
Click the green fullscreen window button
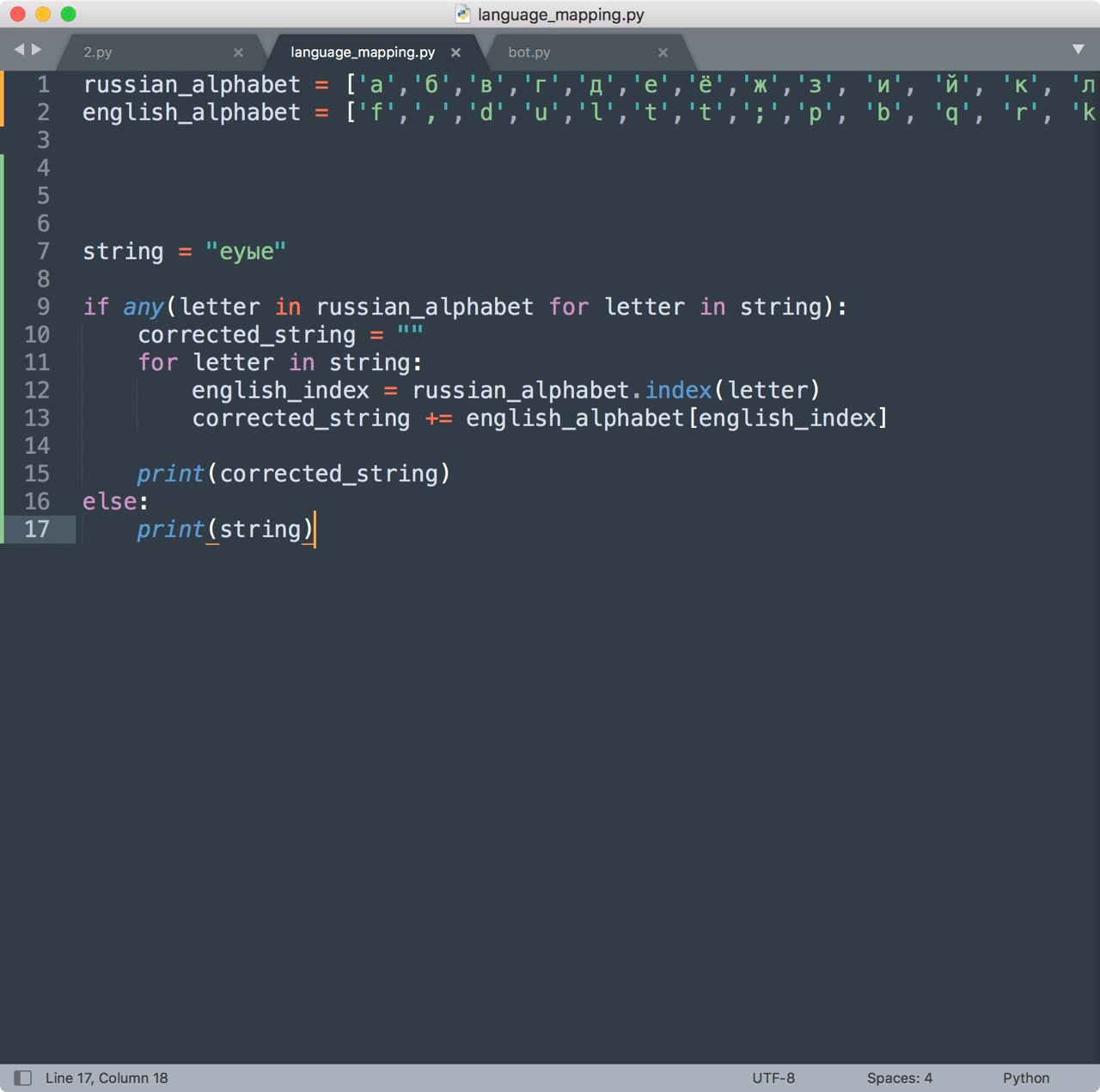point(69,14)
